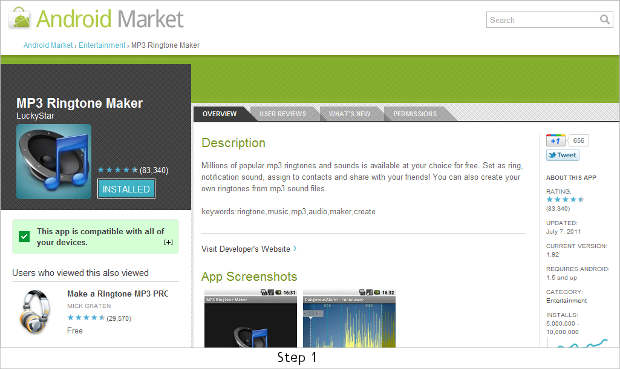Screen dimensions: 620x369
Task: Click the INSTALLED button
Action: (126, 189)
